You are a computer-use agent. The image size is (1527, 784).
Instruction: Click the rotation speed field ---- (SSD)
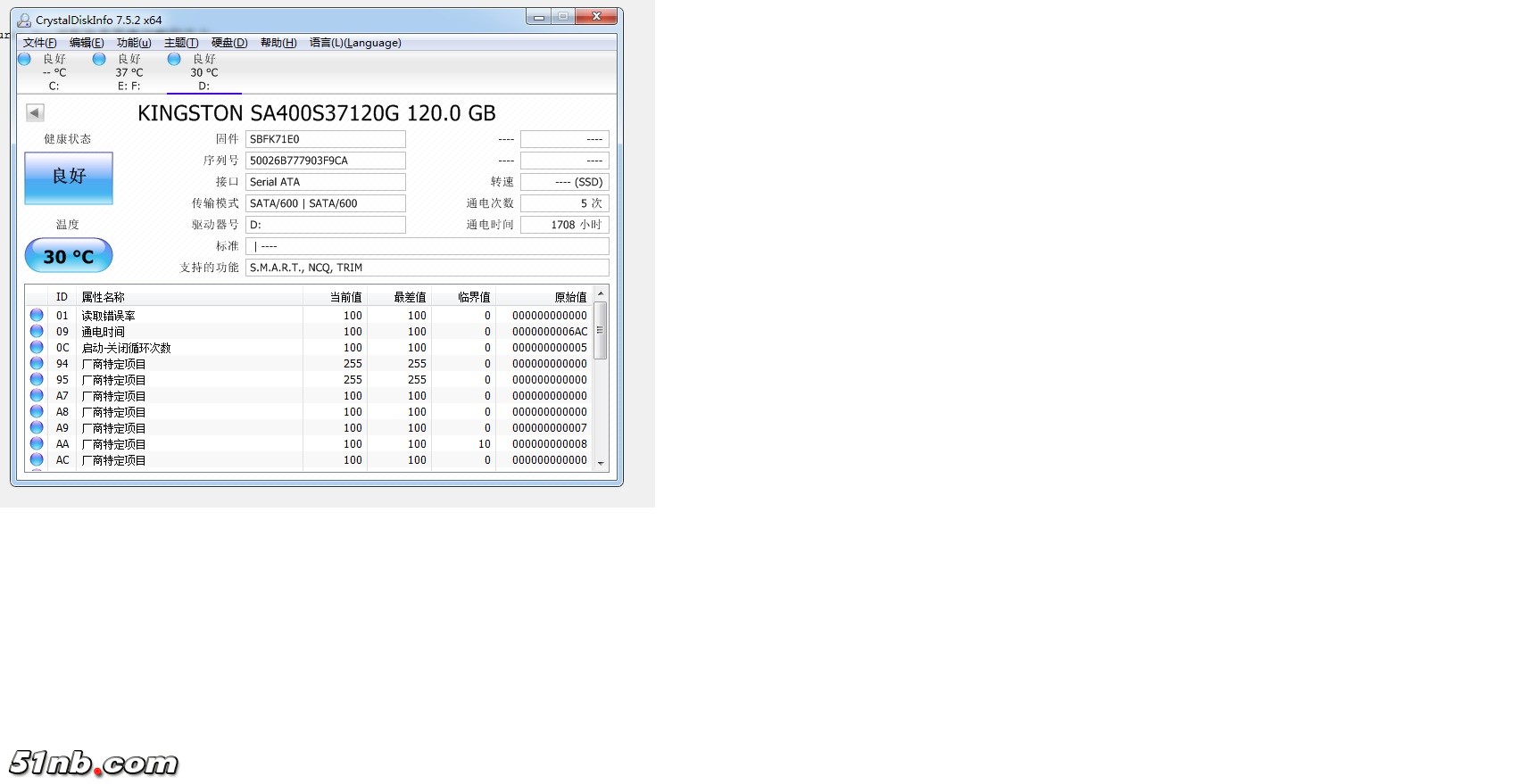tap(565, 182)
